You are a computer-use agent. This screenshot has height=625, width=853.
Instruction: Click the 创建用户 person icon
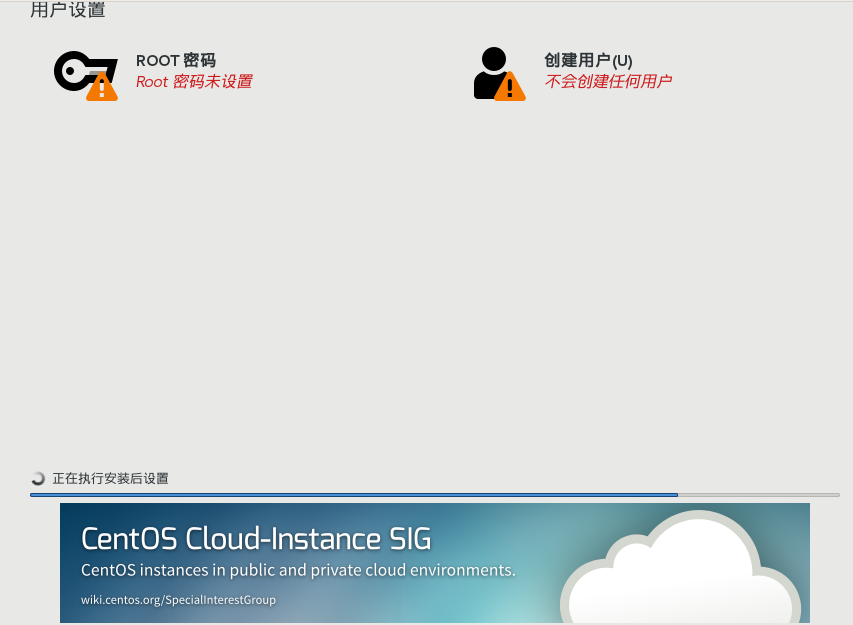point(499,74)
